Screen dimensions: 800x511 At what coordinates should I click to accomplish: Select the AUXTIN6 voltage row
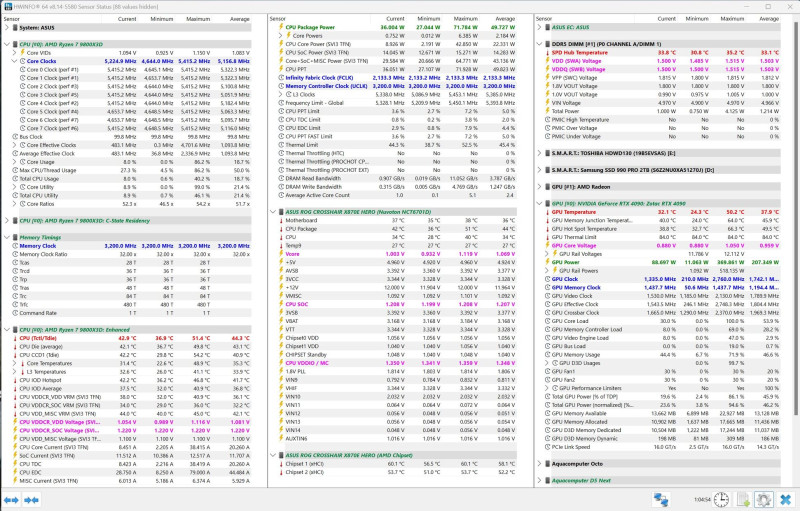pyautogui.click(x=397, y=439)
